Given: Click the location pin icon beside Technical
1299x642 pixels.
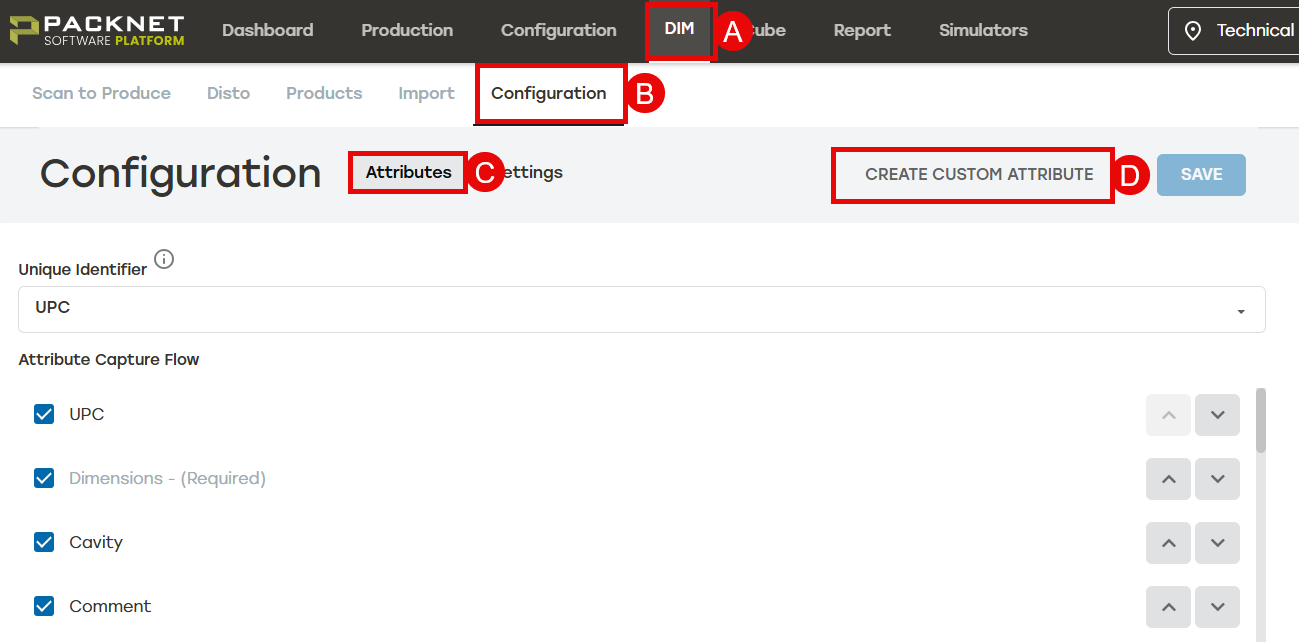Looking at the screenshot, I should tap(1193, 31).
